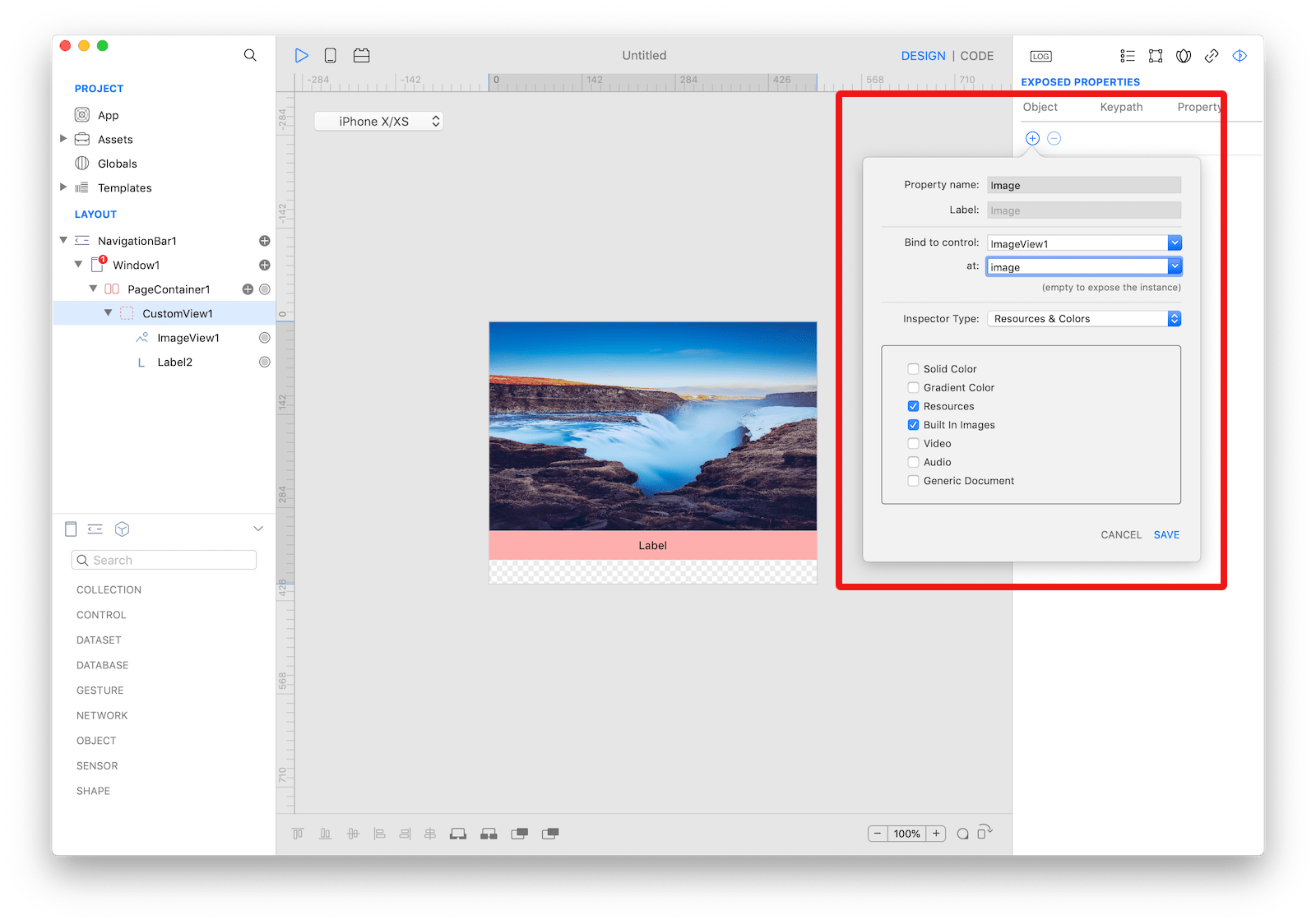Click rotate device icon near zoom
This screenshot has width=1316, height=924.
985,832
